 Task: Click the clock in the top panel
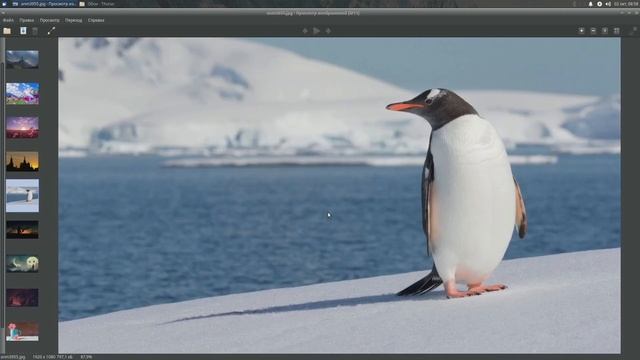point(626,4)
